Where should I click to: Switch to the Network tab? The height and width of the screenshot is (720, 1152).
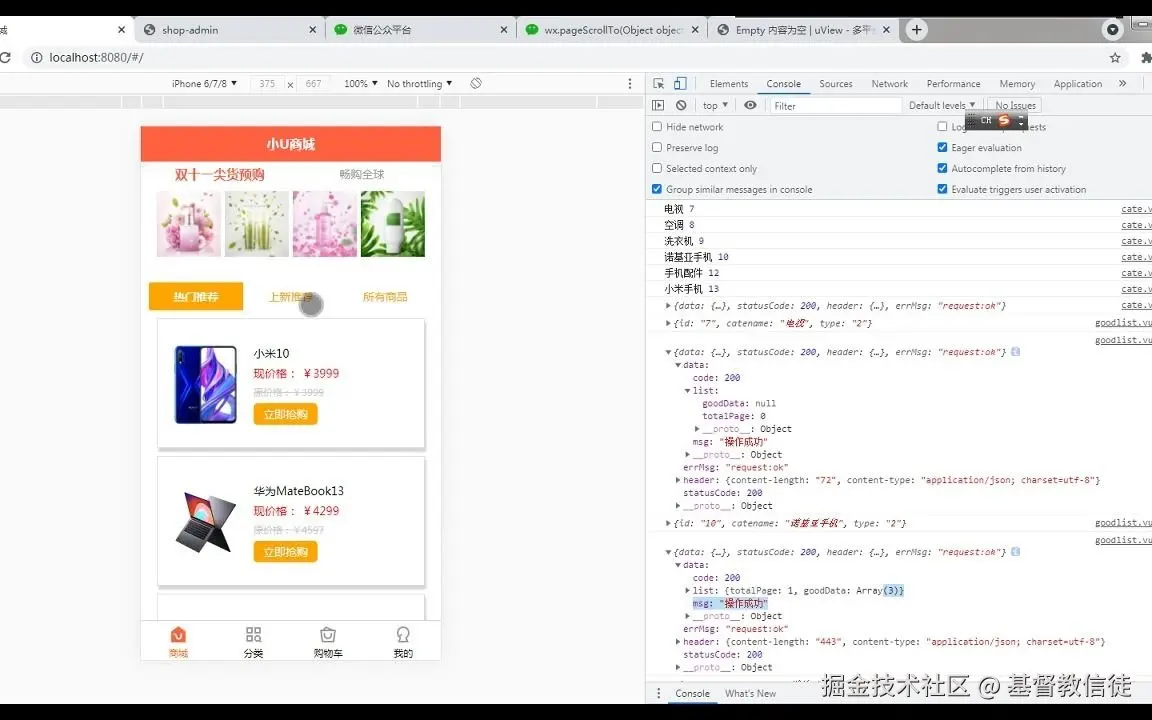tap(890, 84)
